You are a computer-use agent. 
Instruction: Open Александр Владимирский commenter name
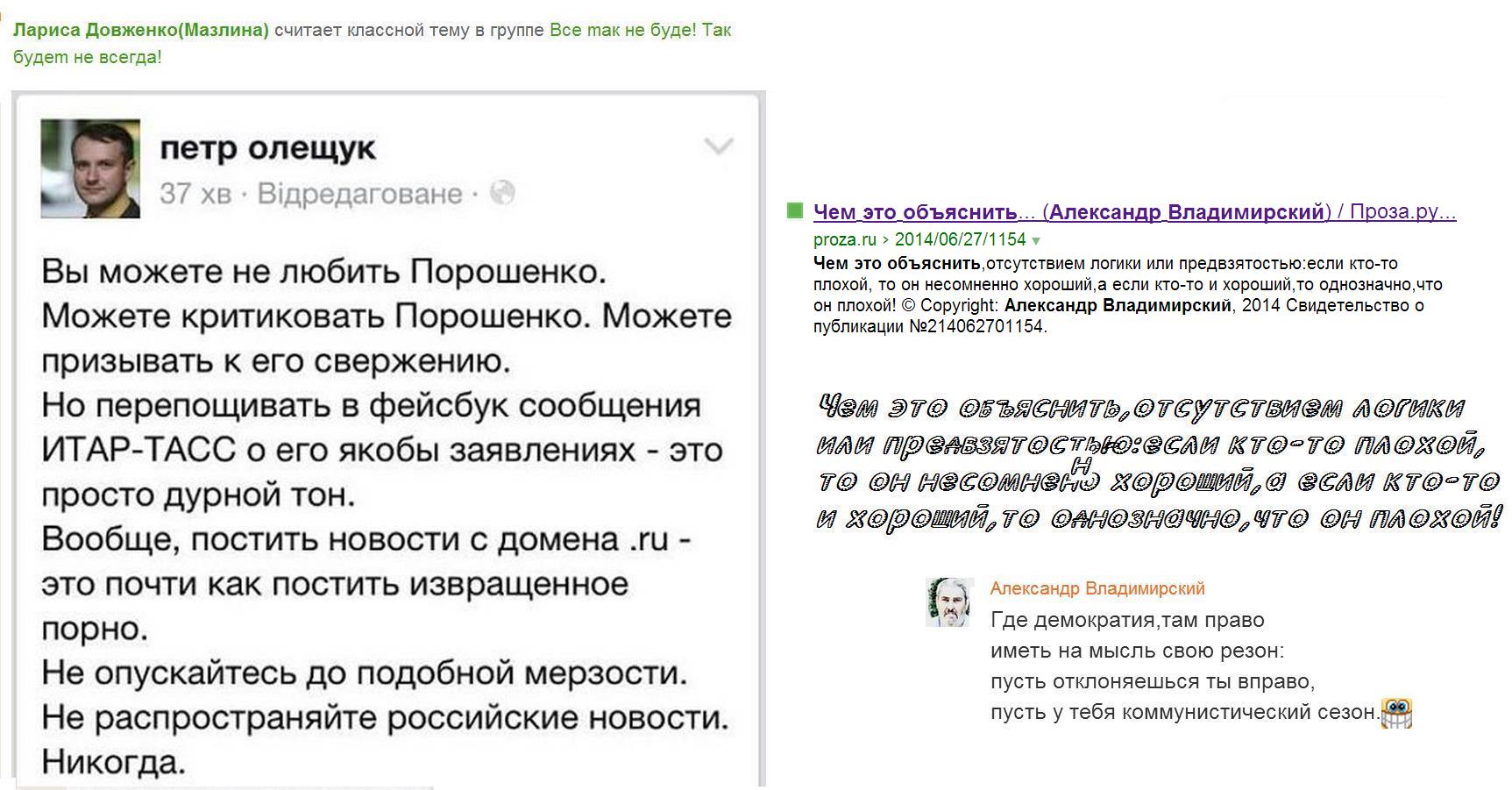click(x=1097, y=588)
